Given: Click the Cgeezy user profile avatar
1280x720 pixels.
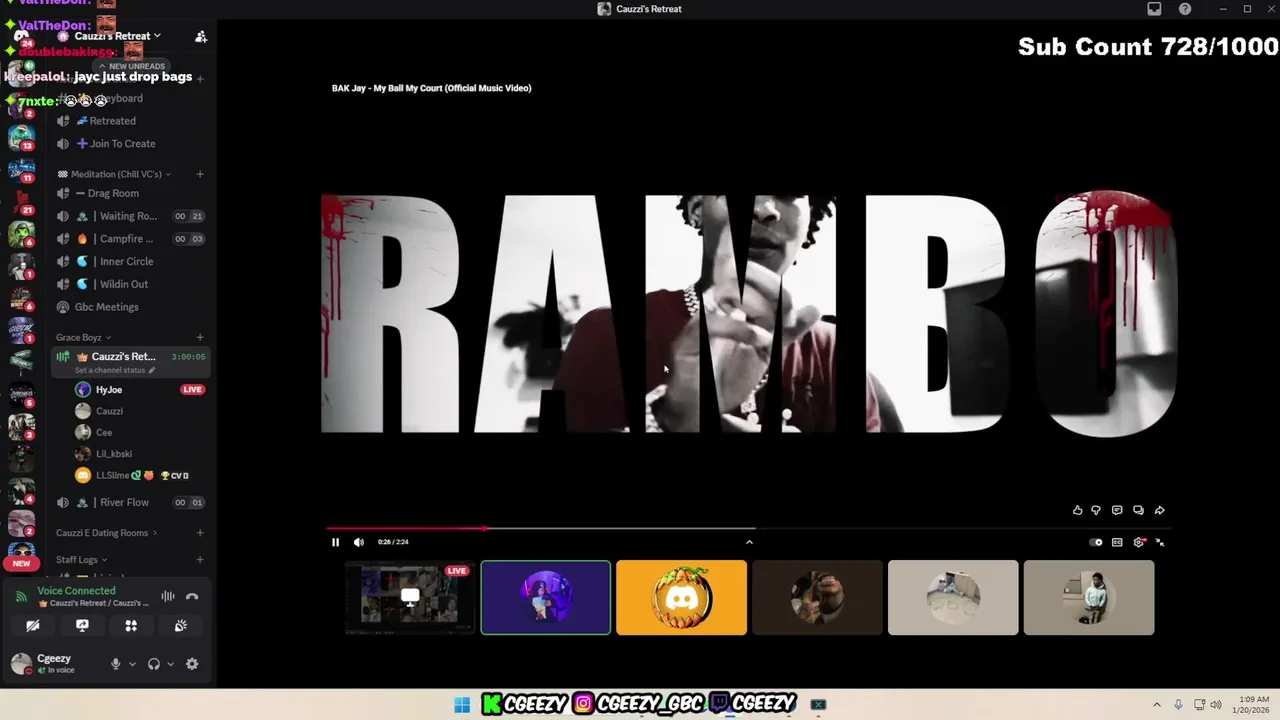Looking at the screenshot, I should click(x=21, y=663).
